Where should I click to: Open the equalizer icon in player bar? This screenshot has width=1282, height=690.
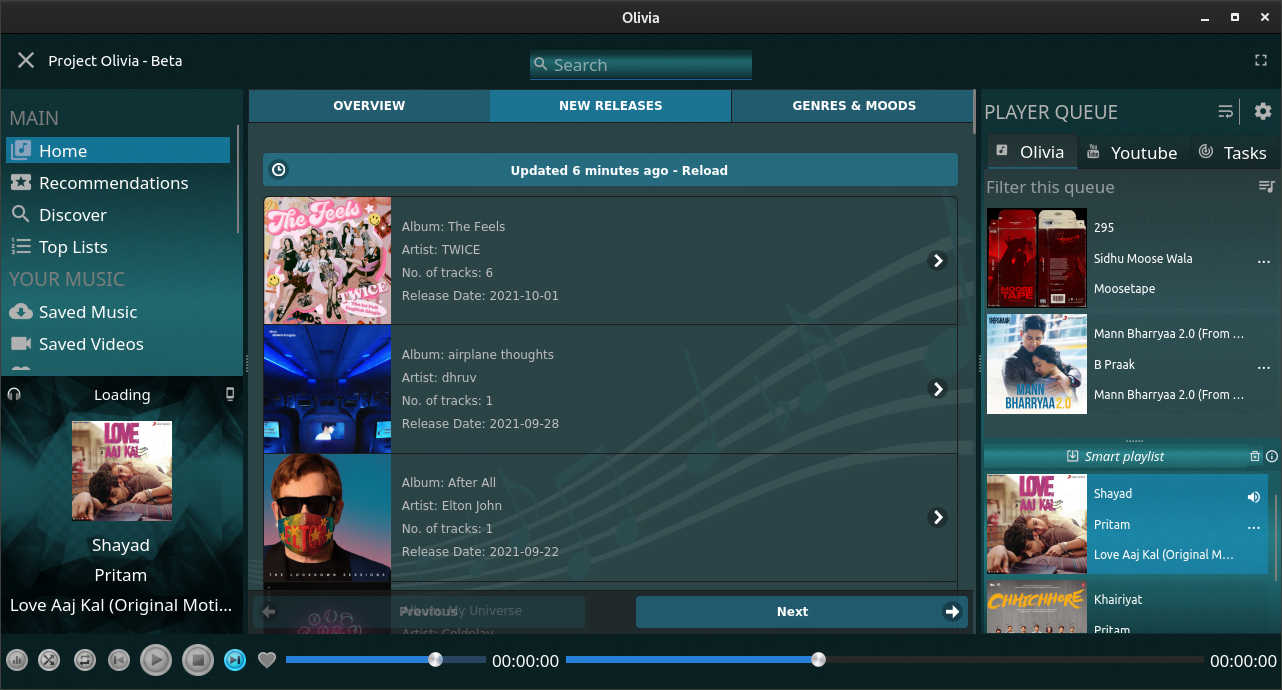[17, 660]
